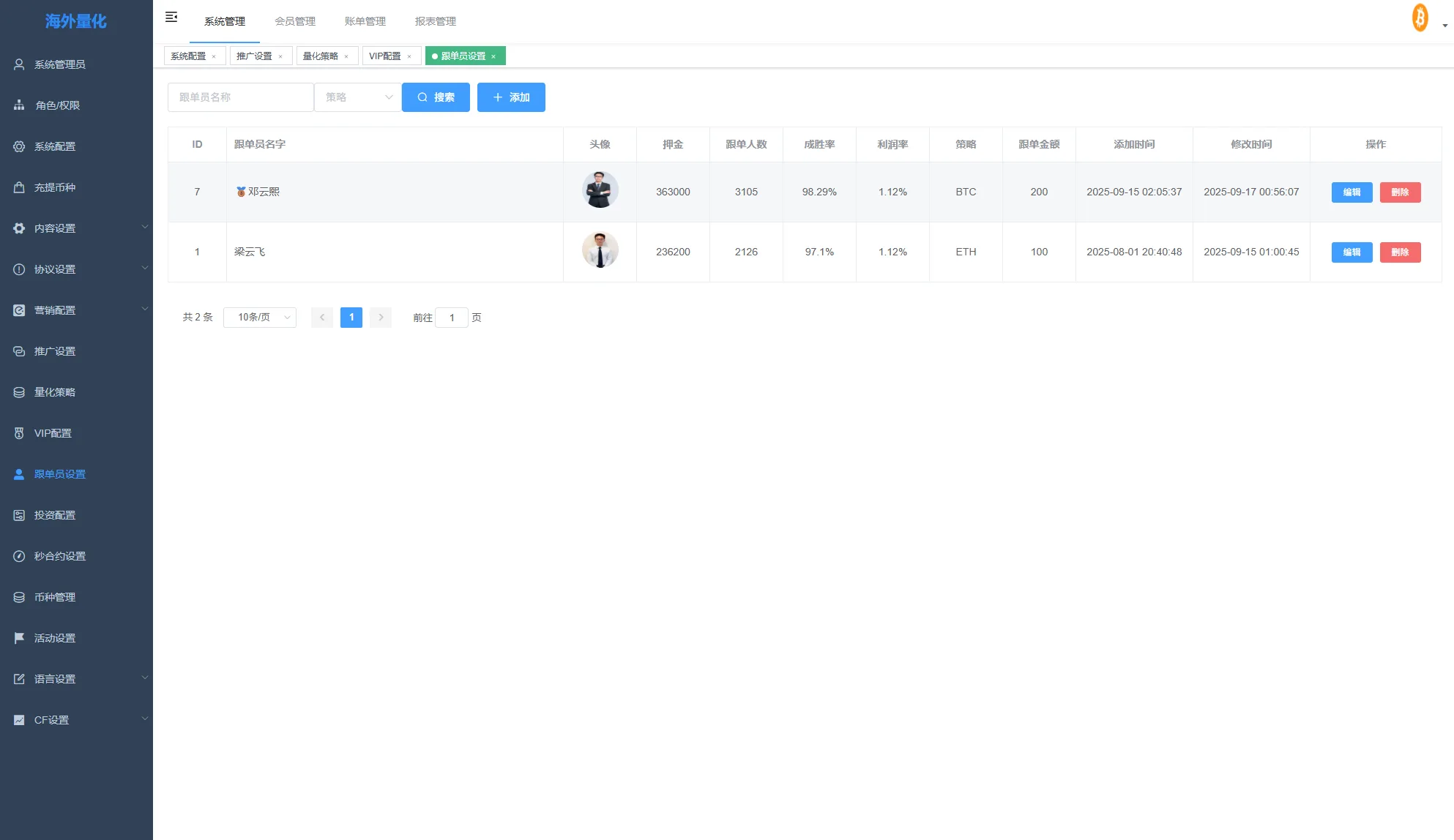Close the VIP配置 tab
The image size is (1454, 840).
[409, 56]
